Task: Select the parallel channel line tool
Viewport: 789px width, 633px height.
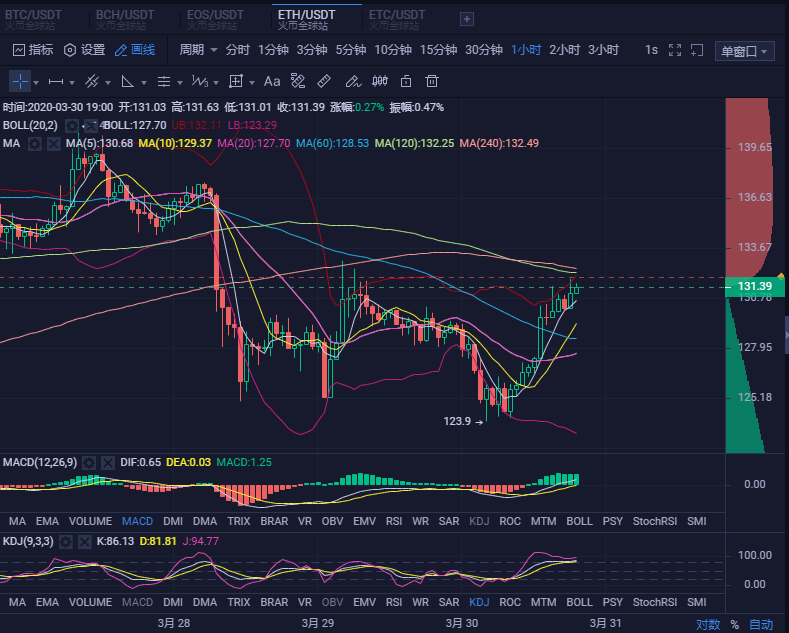Action: click(92, 82)
